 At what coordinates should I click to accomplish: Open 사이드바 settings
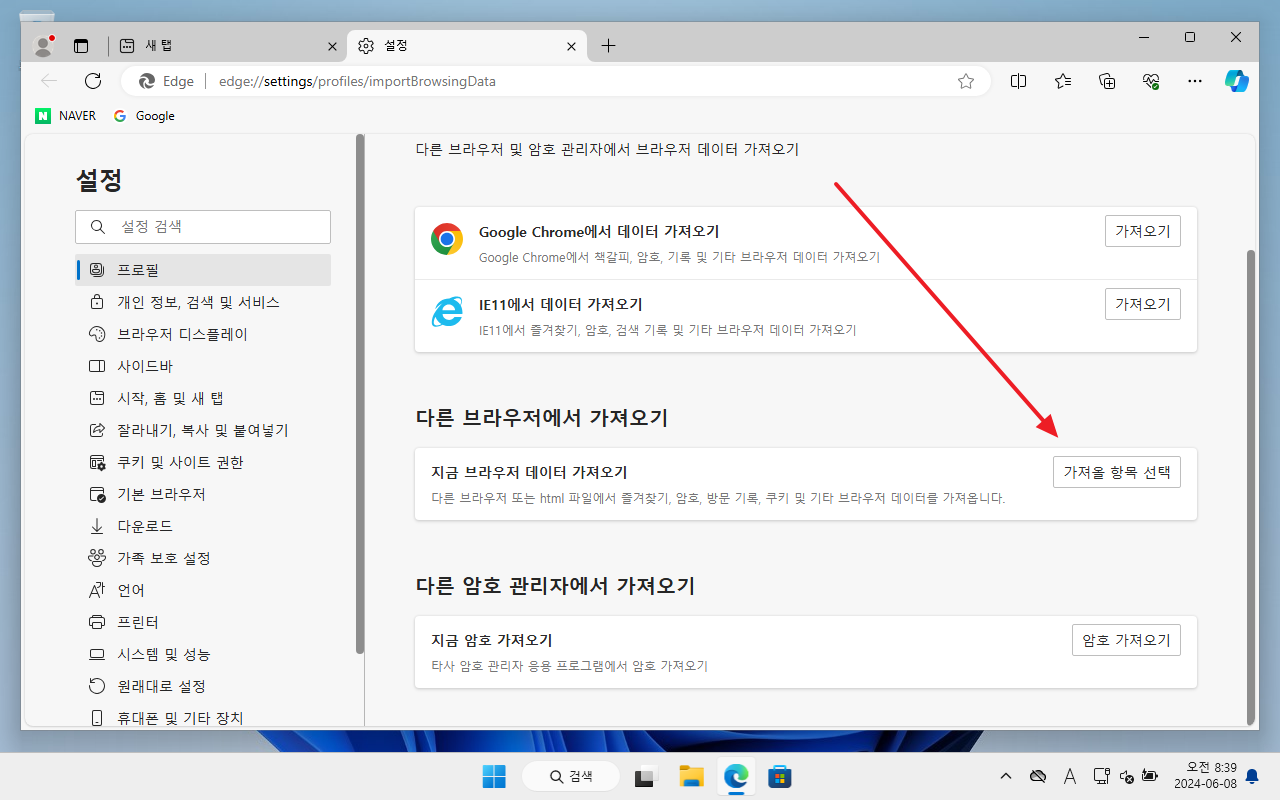203,366
